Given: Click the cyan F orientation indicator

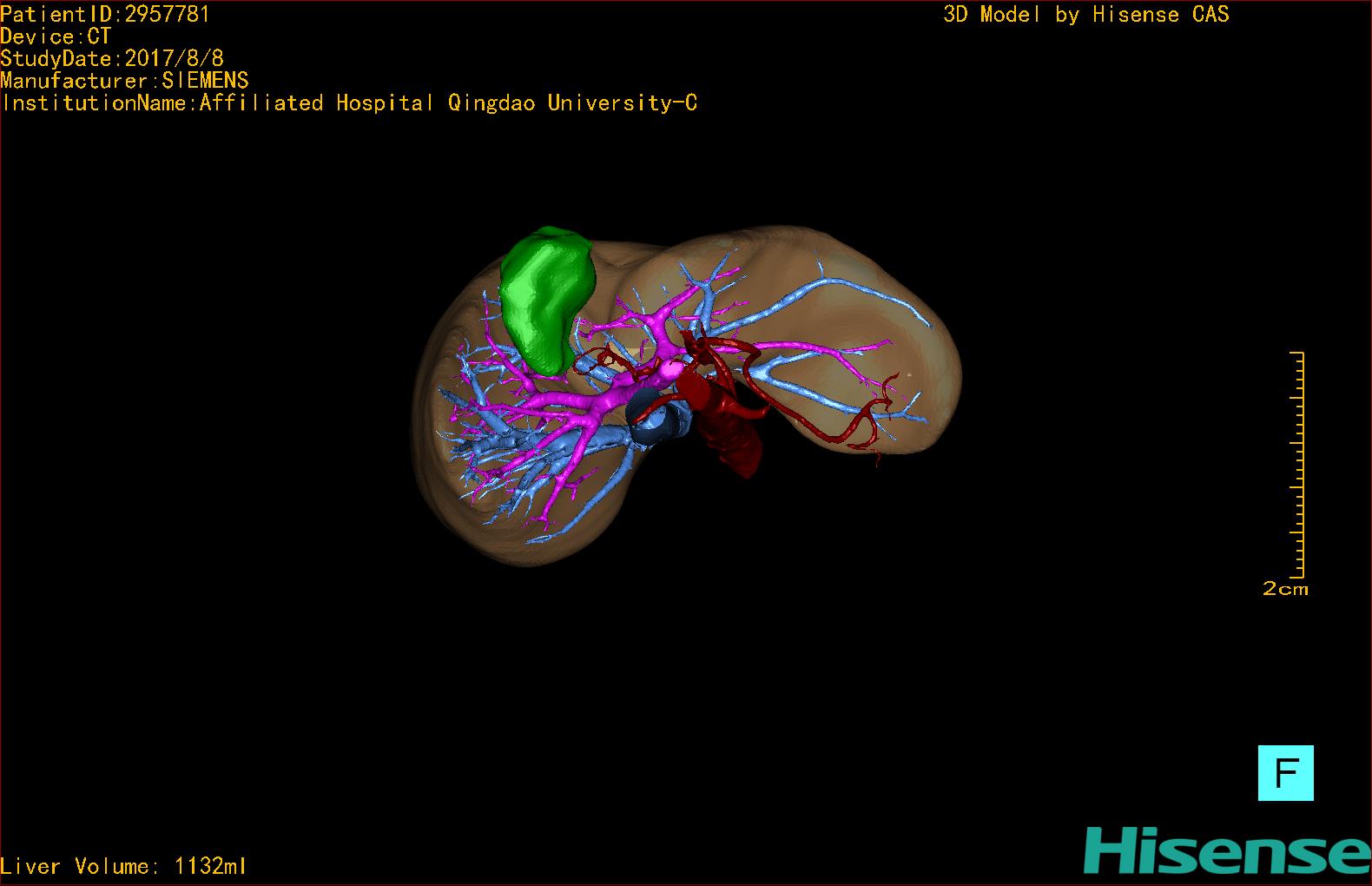Looking at the screenshot, I should click(1285, 772).
